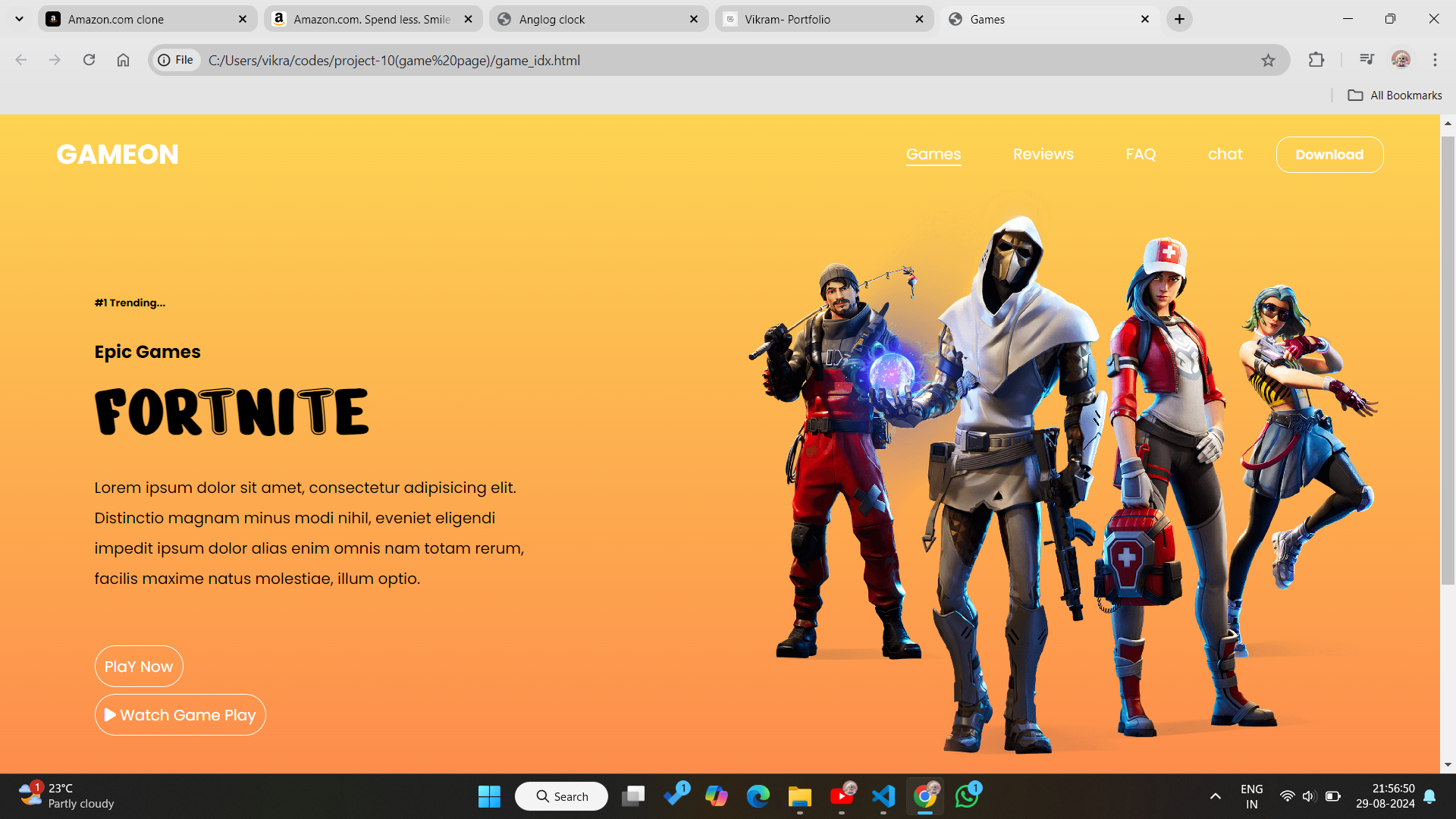Switch to the Amazon.com clone tab
Image resolution: width=1456 pixels, height=819 pixels.
point(147,19)
